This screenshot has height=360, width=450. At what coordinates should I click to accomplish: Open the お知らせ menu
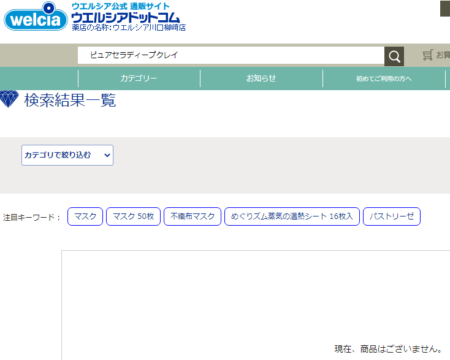pyautogui.click(x=261, y=78)
